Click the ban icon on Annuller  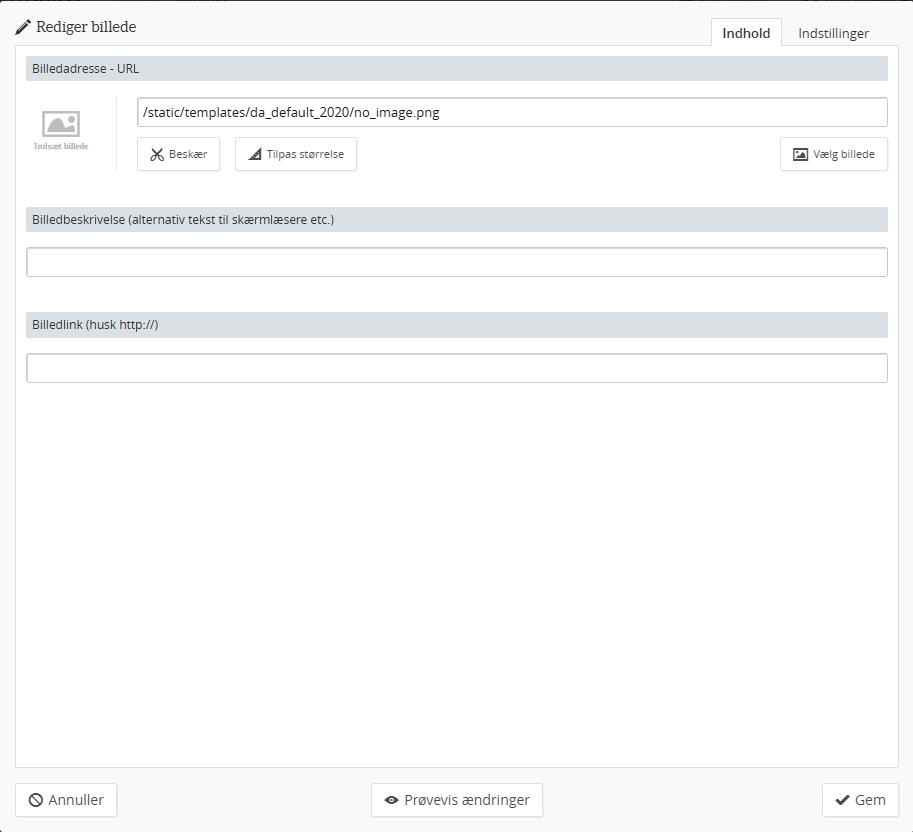(35, 800)
